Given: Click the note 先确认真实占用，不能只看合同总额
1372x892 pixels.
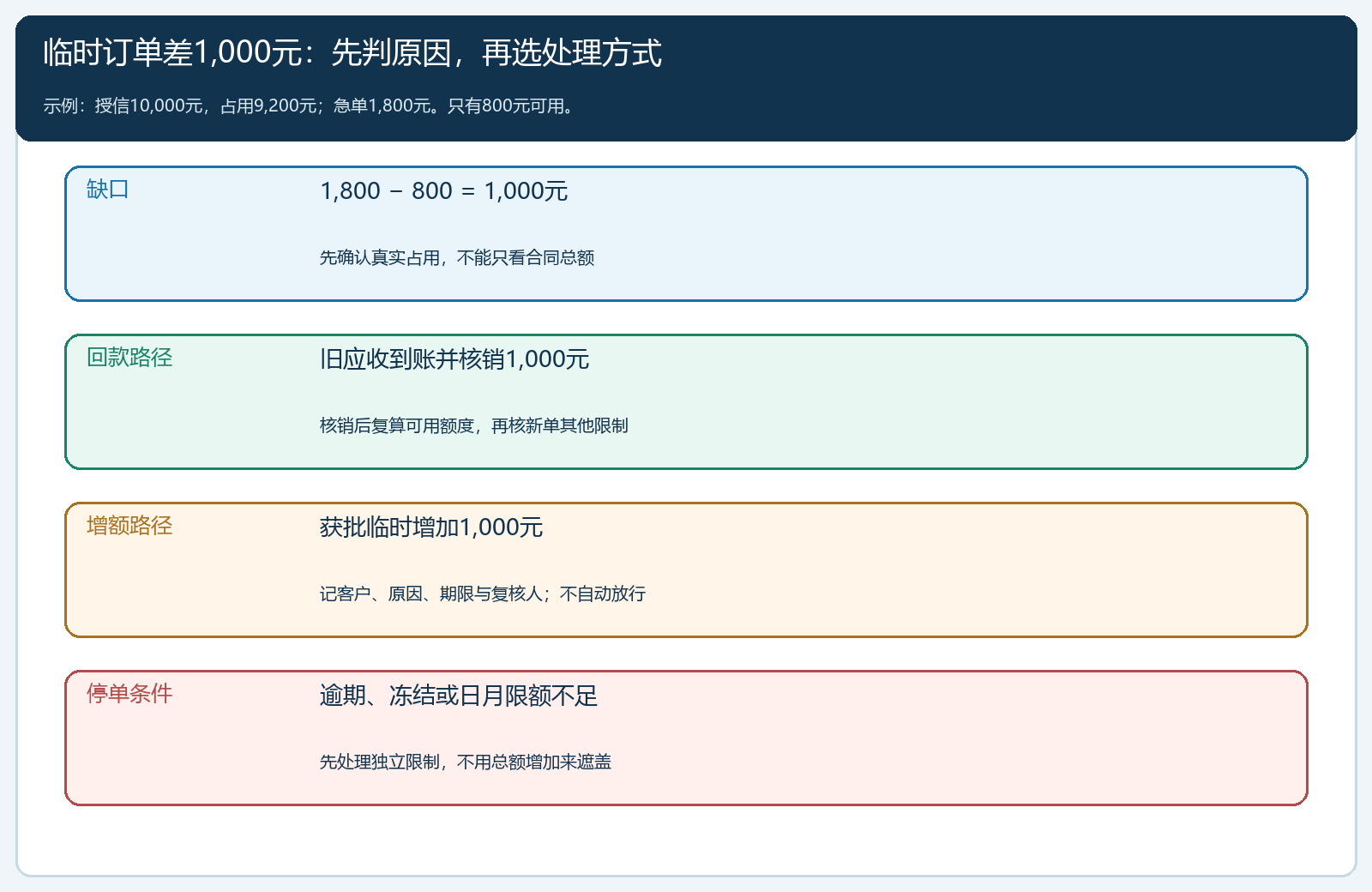Looking at the screenshot, I should 457,258.
